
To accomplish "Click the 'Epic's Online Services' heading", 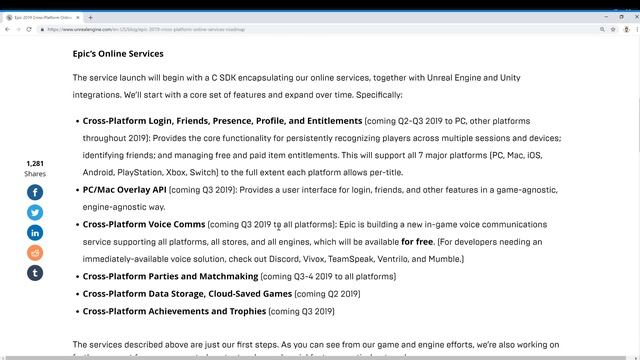I will pyautogui.click(x=118, y=54).
